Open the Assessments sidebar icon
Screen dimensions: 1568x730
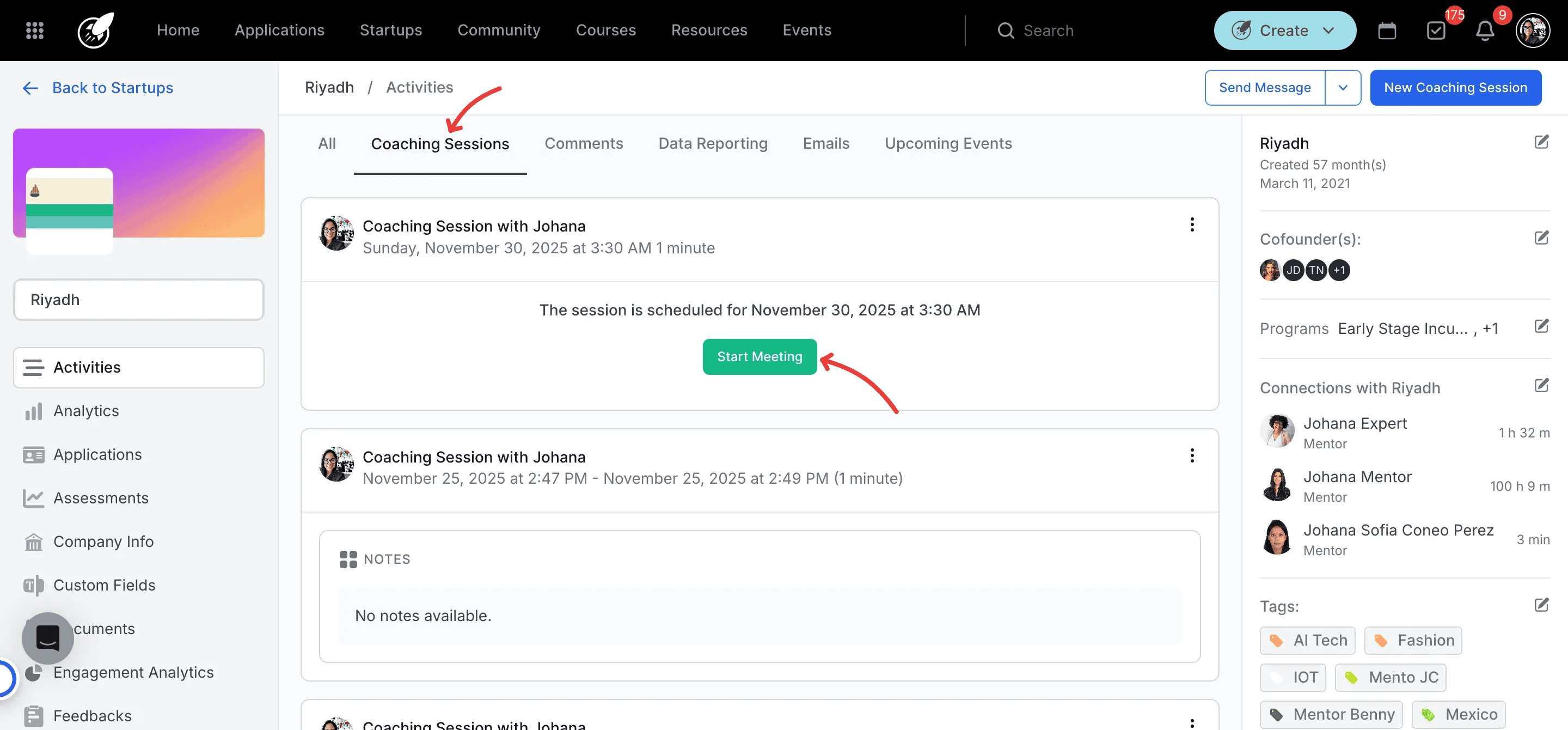(x=33, y=497)
